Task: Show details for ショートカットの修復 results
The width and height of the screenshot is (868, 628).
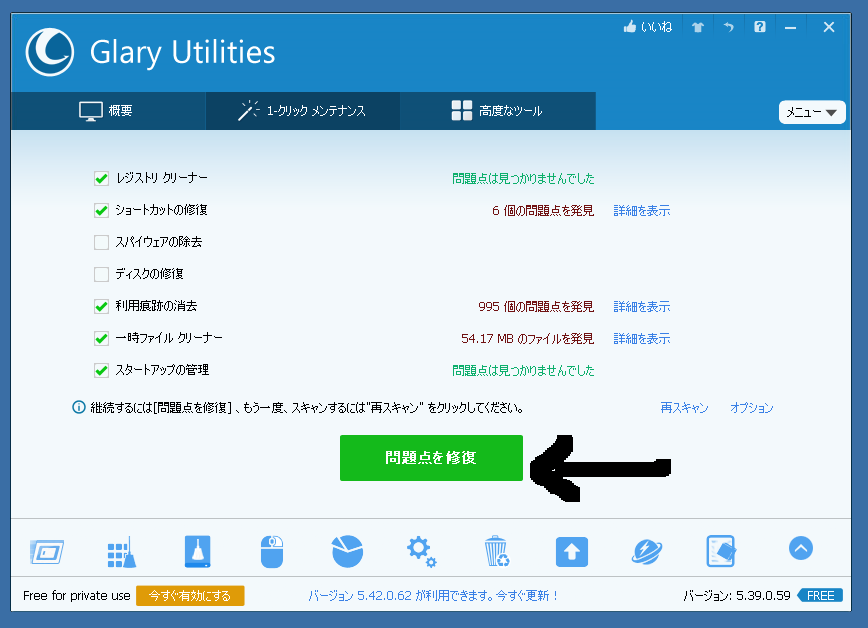Action: pos(642,211)
